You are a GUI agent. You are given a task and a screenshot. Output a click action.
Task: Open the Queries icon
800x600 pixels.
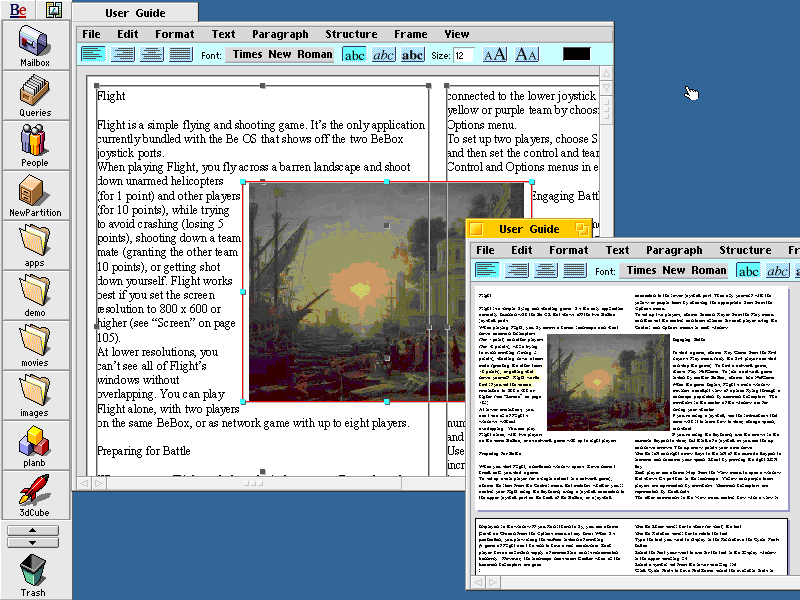[x=35, y=96]
